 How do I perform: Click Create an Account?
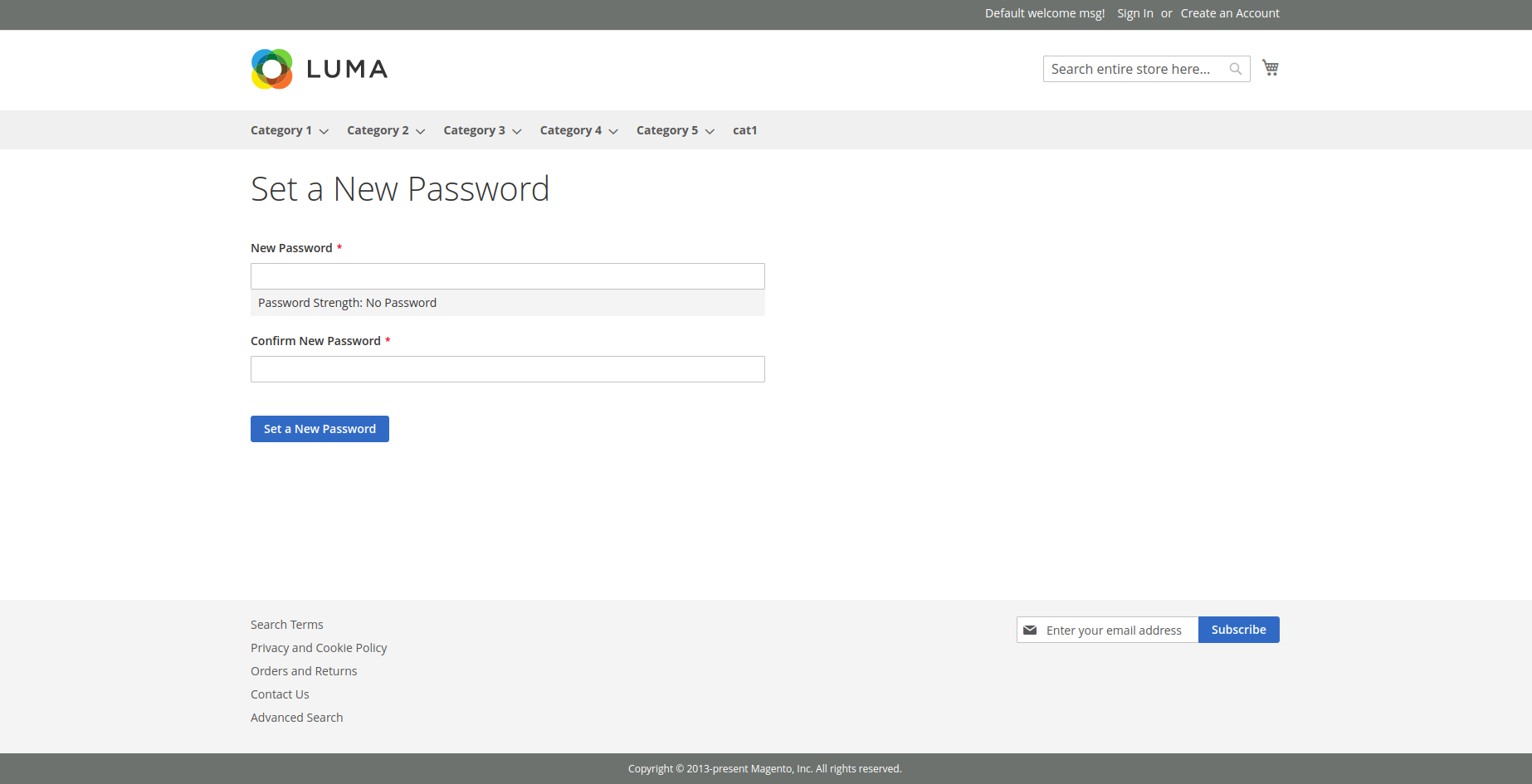(1230, 13)
